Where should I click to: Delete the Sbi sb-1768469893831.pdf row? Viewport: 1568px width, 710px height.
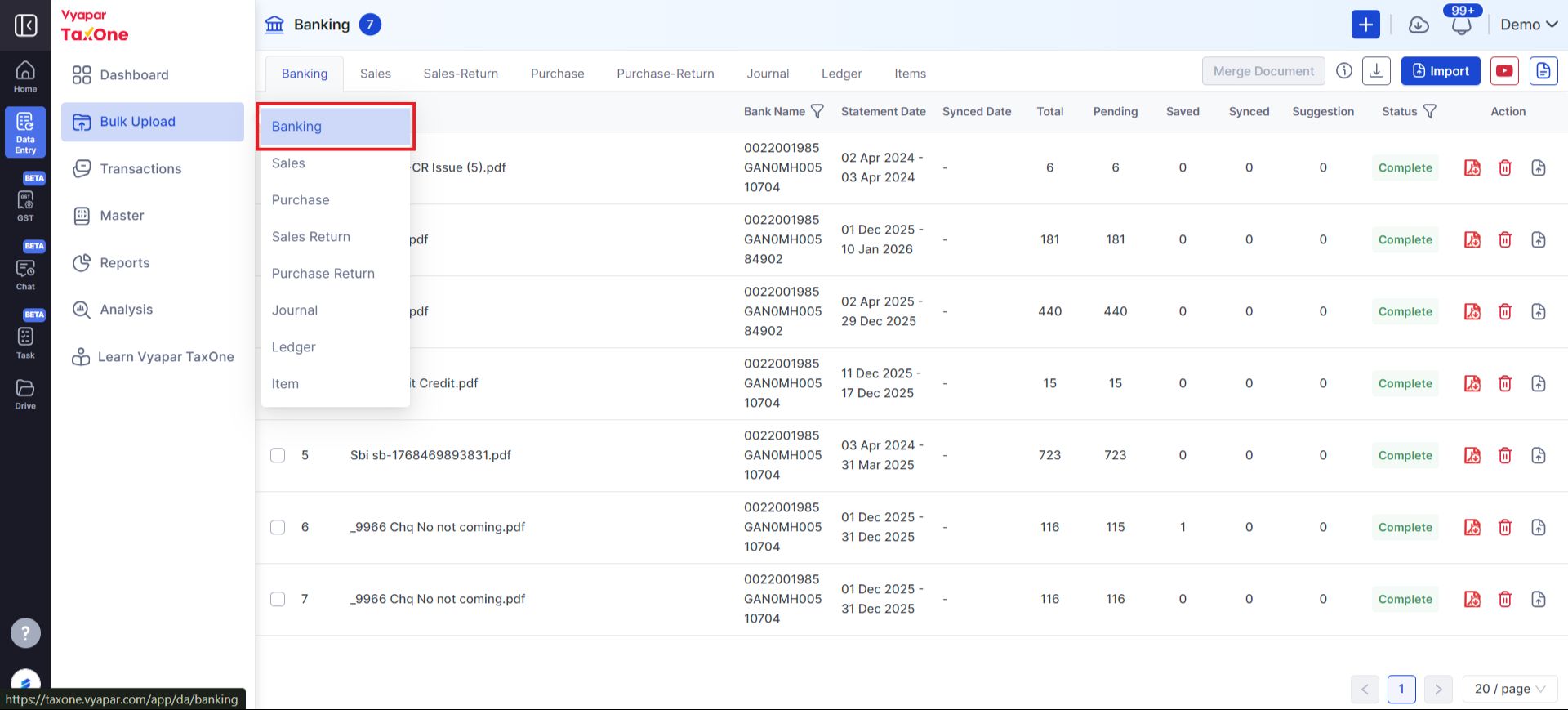(x=1505, y=455)
